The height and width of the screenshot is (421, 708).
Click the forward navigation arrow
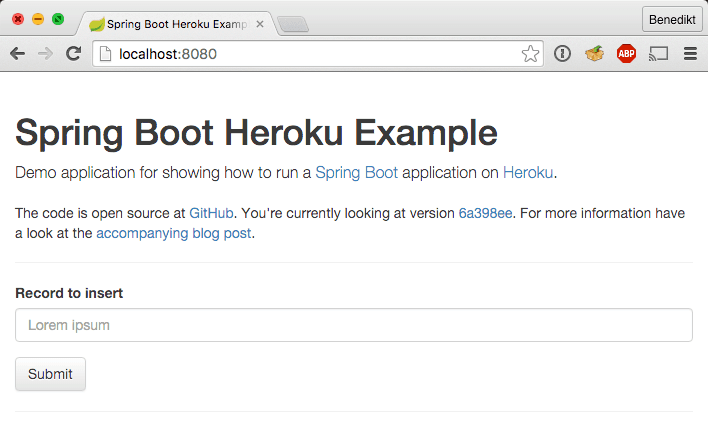[x=45, y=54]
